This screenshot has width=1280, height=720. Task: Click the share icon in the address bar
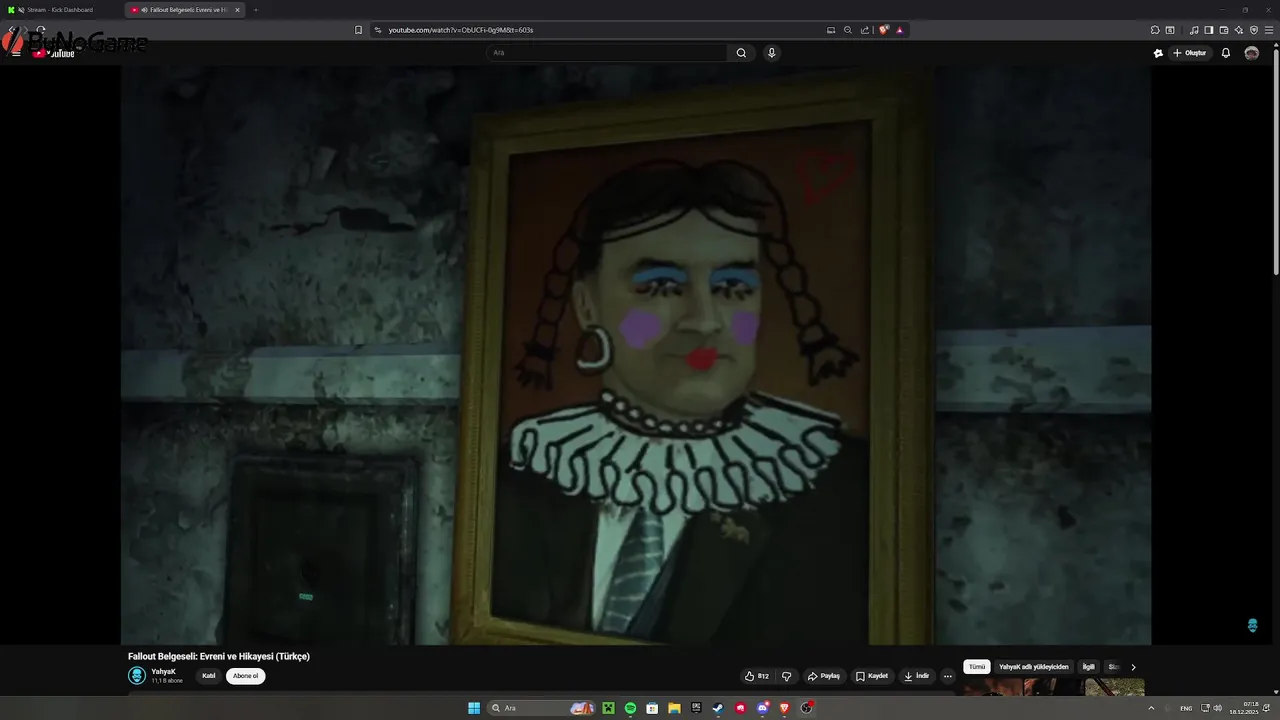[x=865, y=30]
